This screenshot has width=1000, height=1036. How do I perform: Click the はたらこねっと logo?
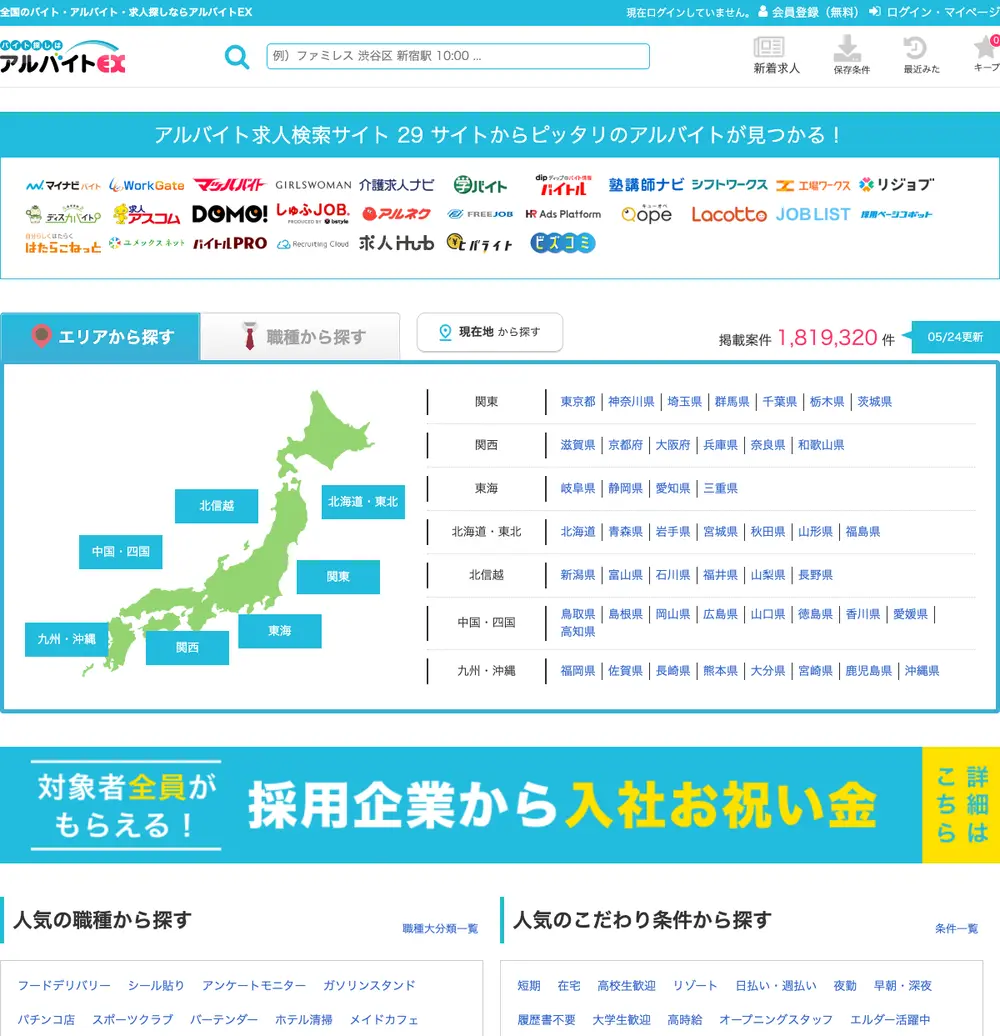63,243
